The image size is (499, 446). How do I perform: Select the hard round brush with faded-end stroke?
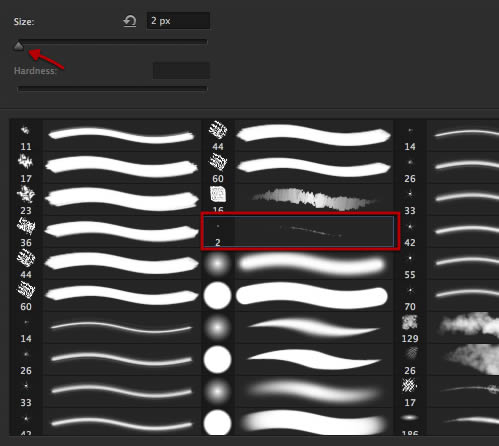pyautogui.click(x=298, y=422)
